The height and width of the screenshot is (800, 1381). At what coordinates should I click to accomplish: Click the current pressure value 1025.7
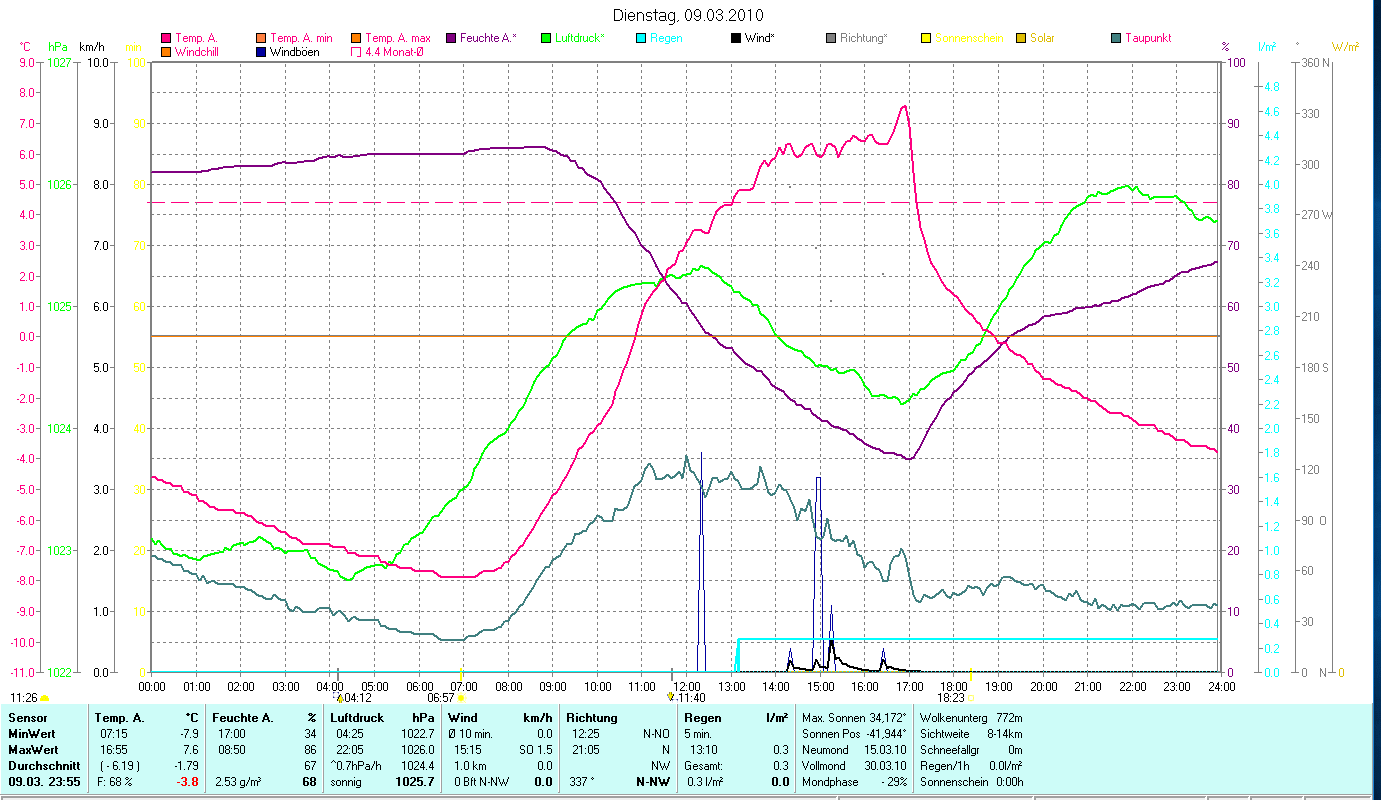tap(415, 782)
